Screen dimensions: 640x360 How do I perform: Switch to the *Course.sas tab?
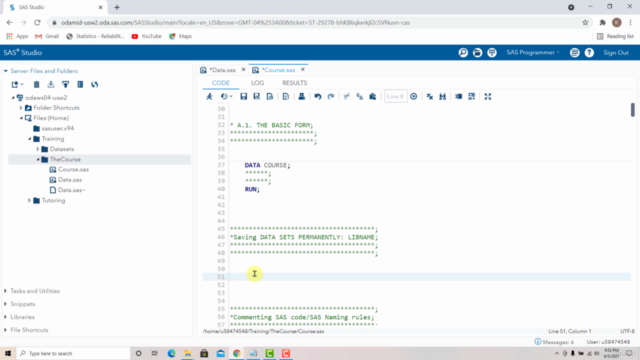click(278, 70)
